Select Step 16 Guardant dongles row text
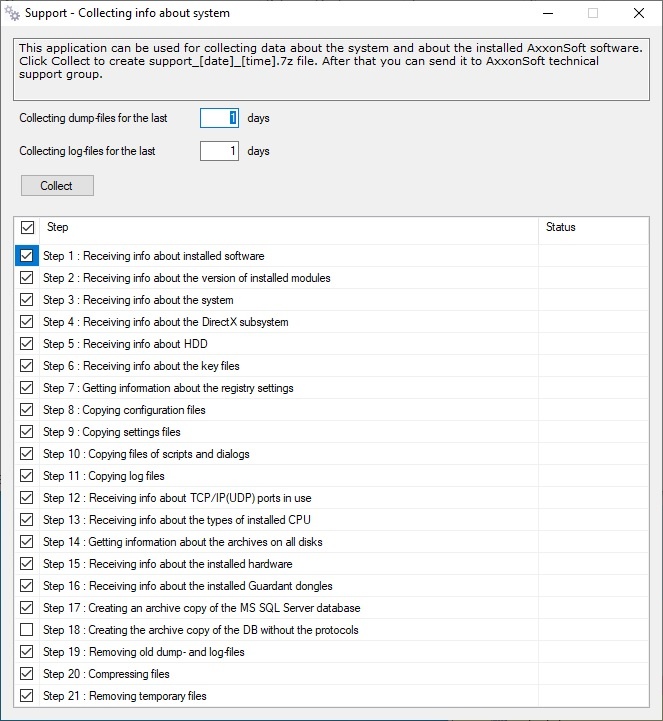 tap(188, 586)
